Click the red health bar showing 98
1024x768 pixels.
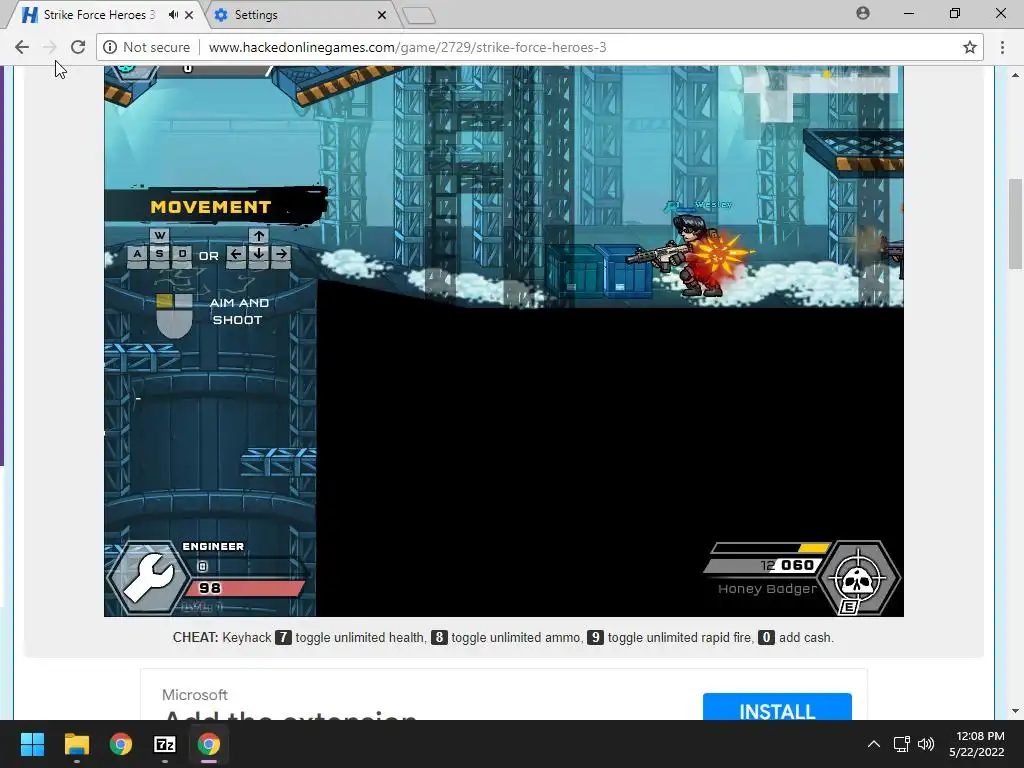tap(245, 588)
